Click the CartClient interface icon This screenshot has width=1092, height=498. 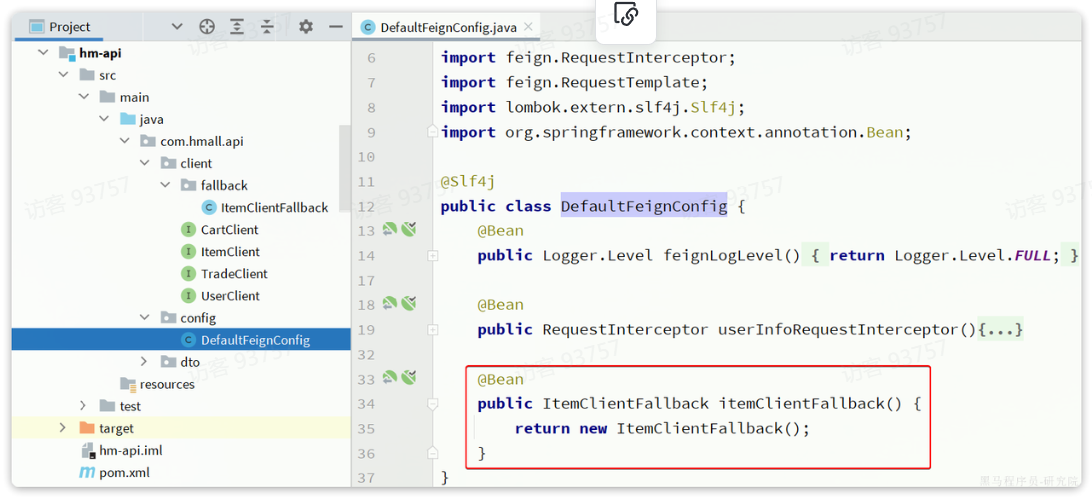[x=188, y=230]
